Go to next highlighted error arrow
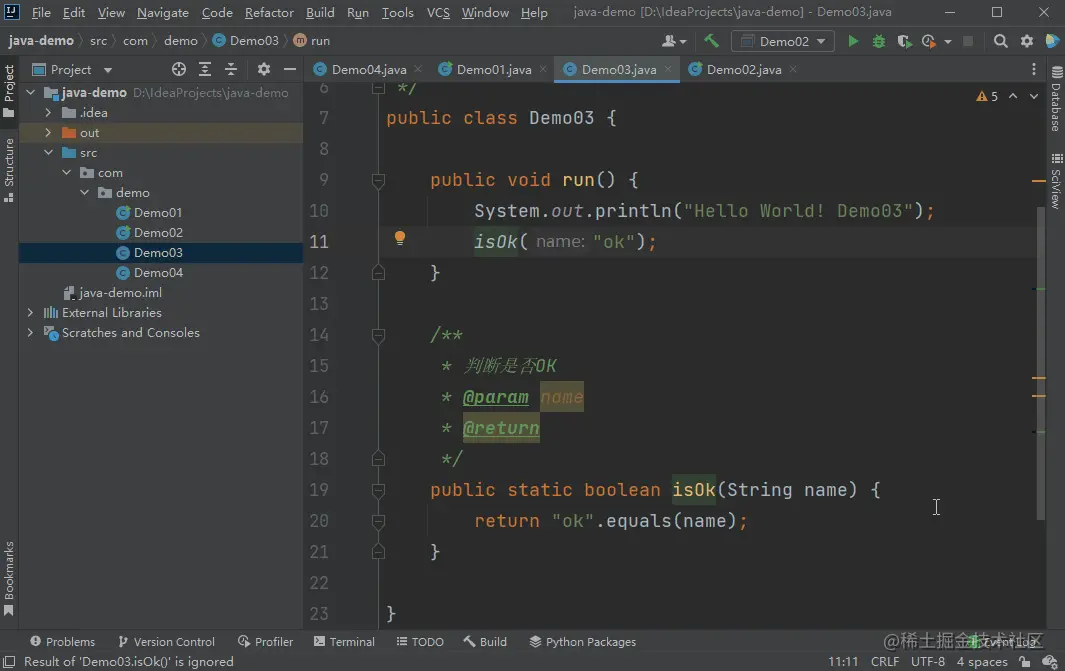This screenshot has width=1065, height=671. [1034, 96]
